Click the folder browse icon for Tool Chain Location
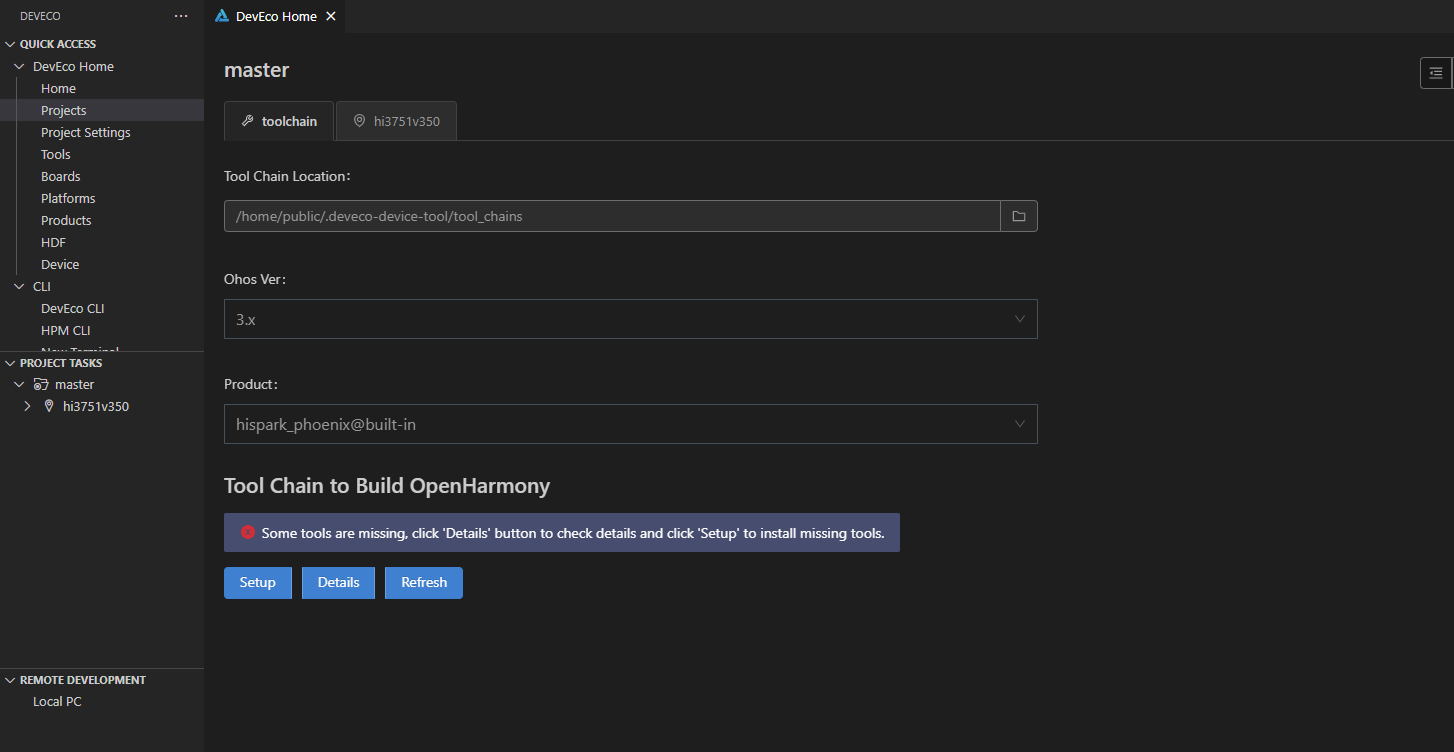This screenshot has width=1454, height=752. click(x=1018, y=216)
